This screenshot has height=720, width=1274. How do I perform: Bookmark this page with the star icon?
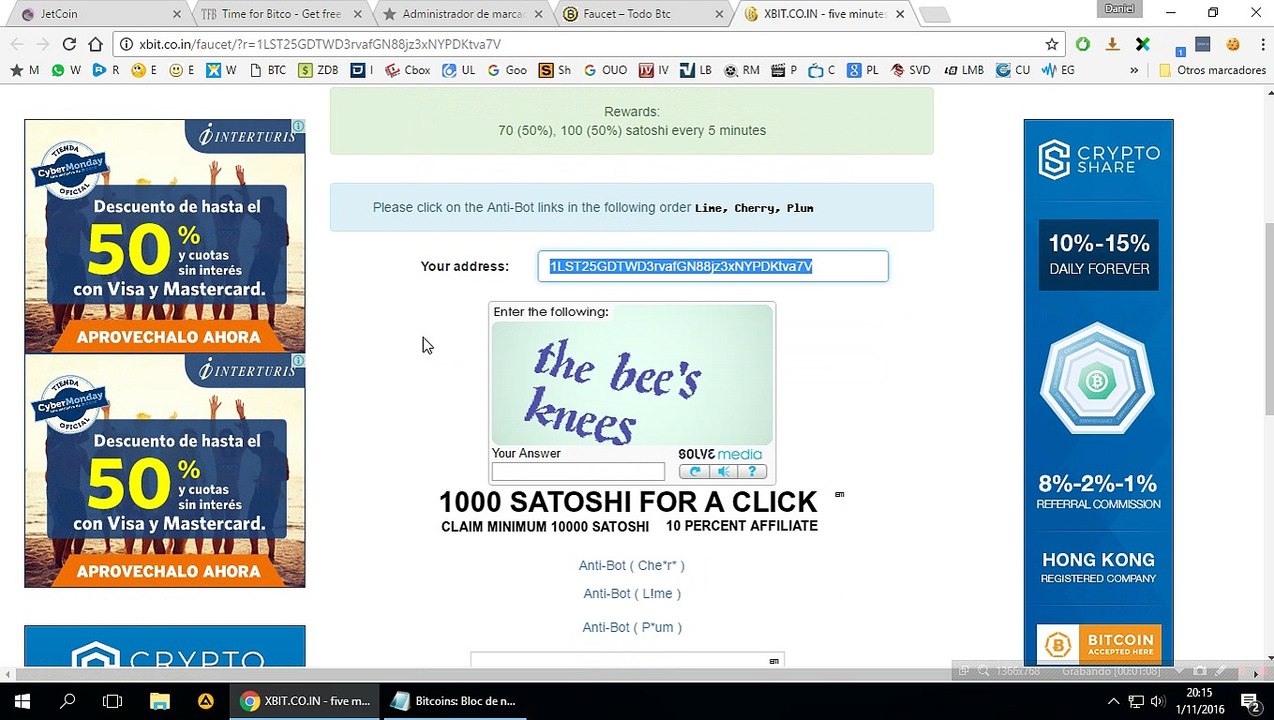tap(1051, 44)
